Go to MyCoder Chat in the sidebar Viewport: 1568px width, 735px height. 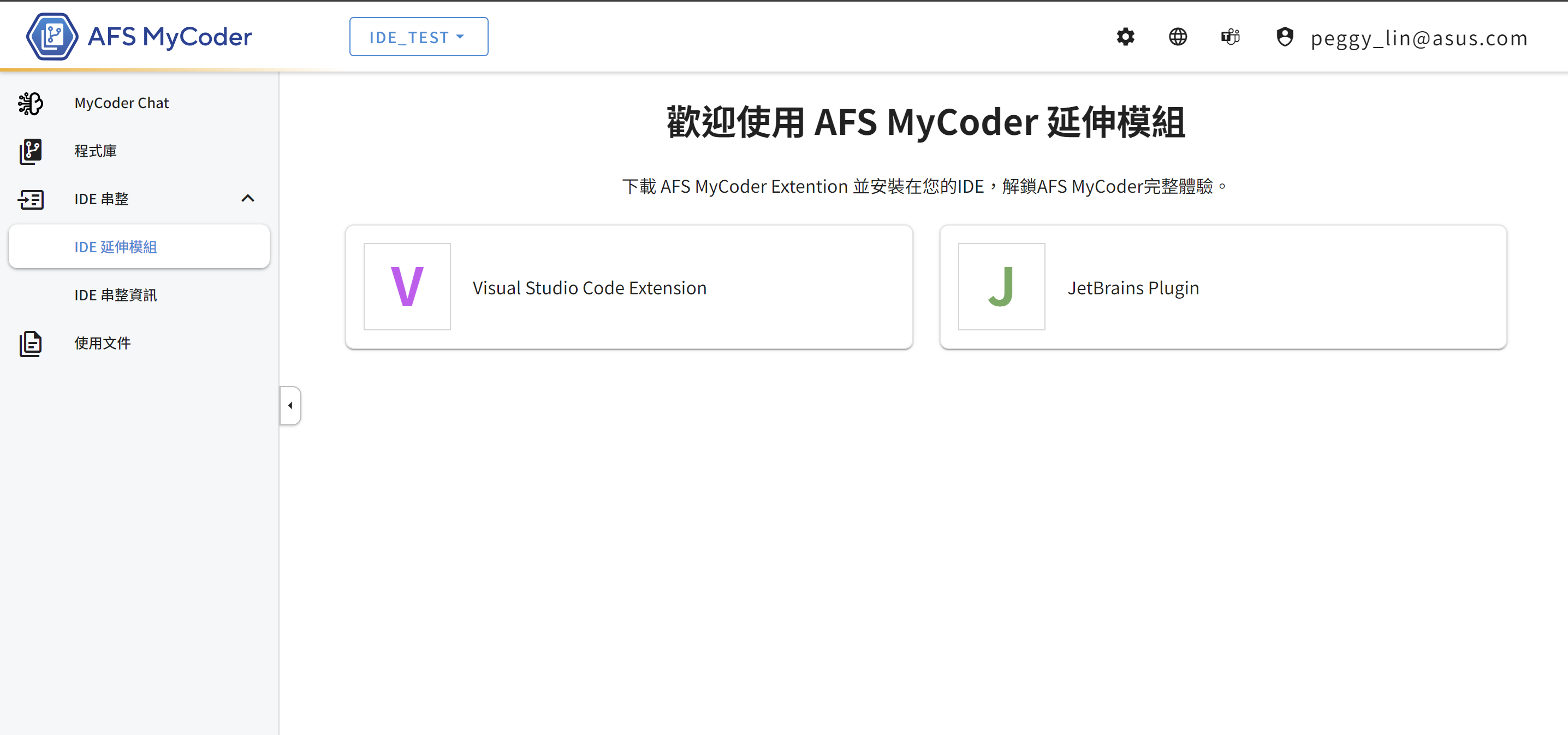[122, 103]
